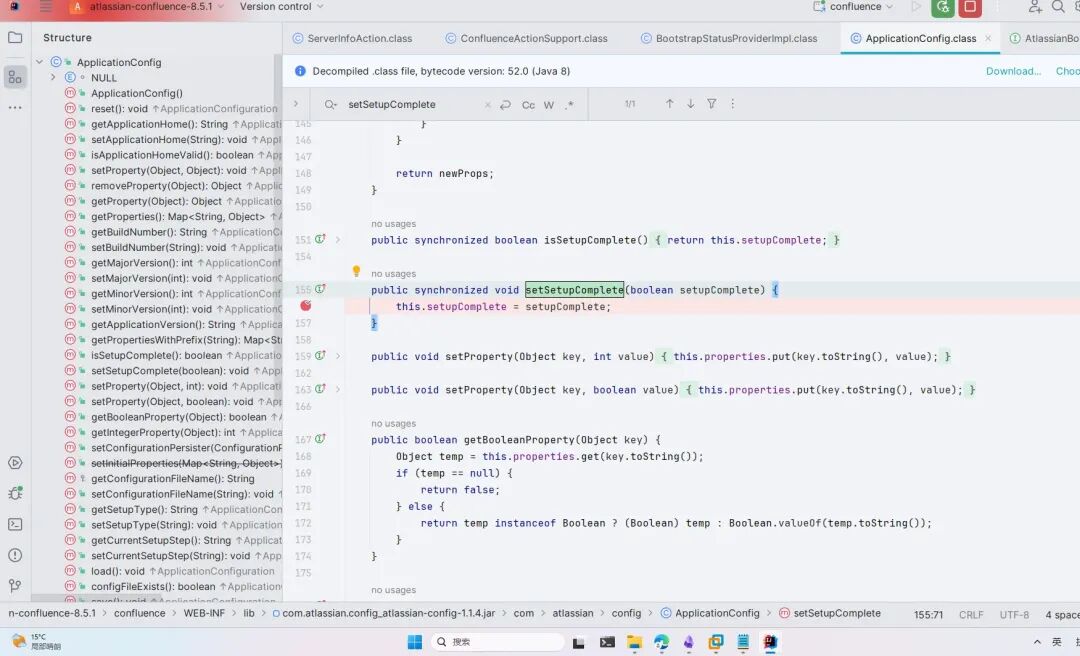Screen dimensions: 1080x656
Task: Switch to BootstrapStatusProviderImpl.class tab
Action: coord(729,39)
